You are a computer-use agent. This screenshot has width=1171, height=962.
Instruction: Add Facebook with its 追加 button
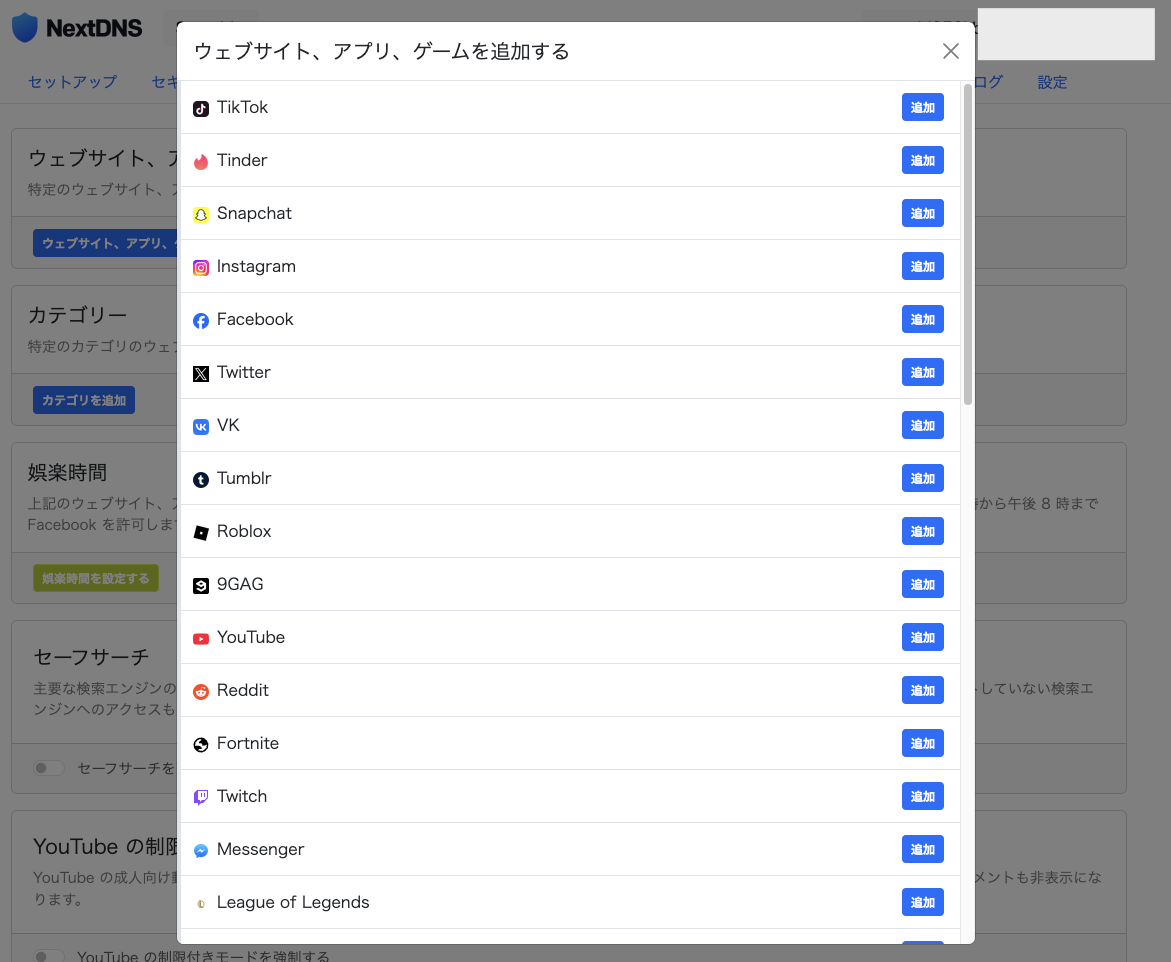point(922,319)
